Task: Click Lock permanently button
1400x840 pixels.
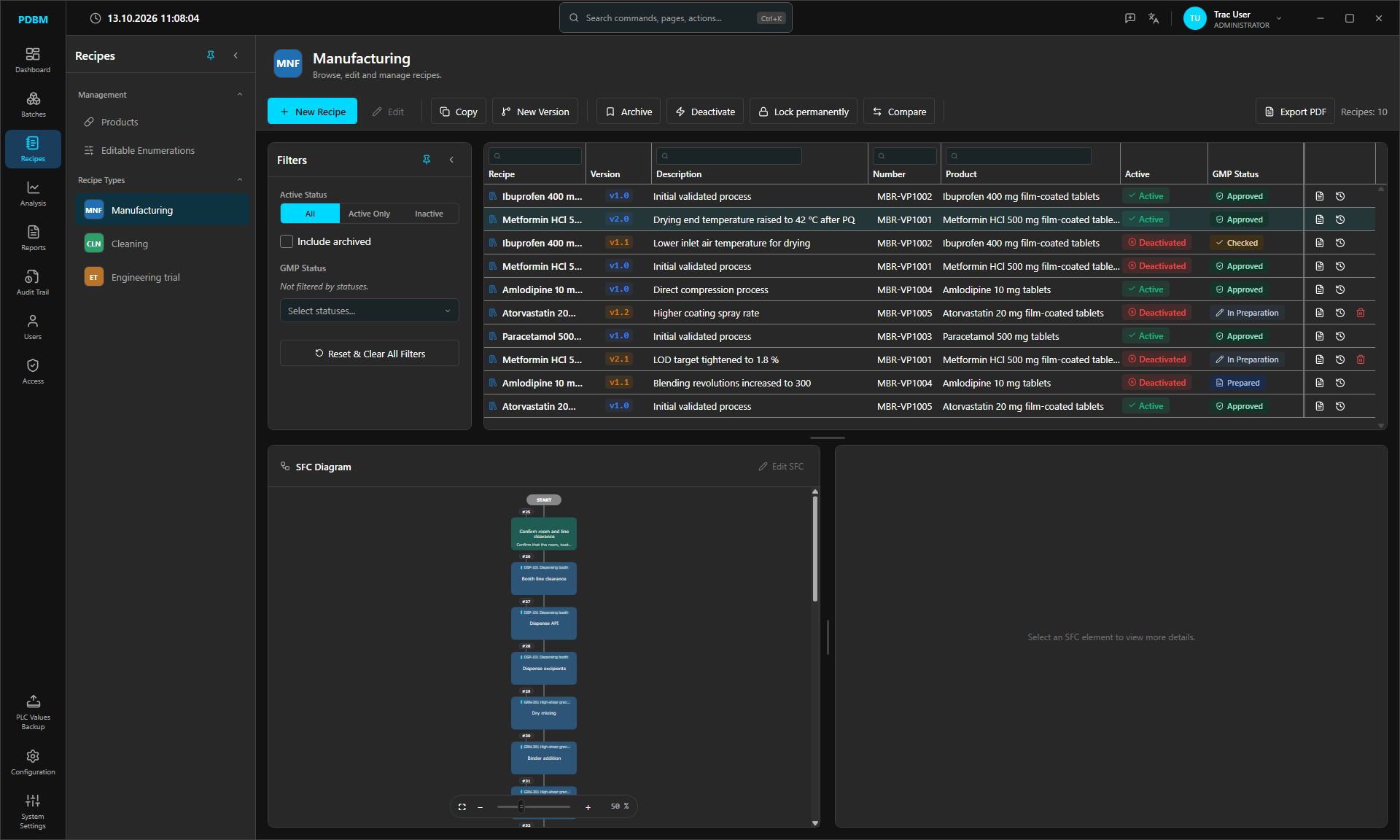Action: coord(804,112)
